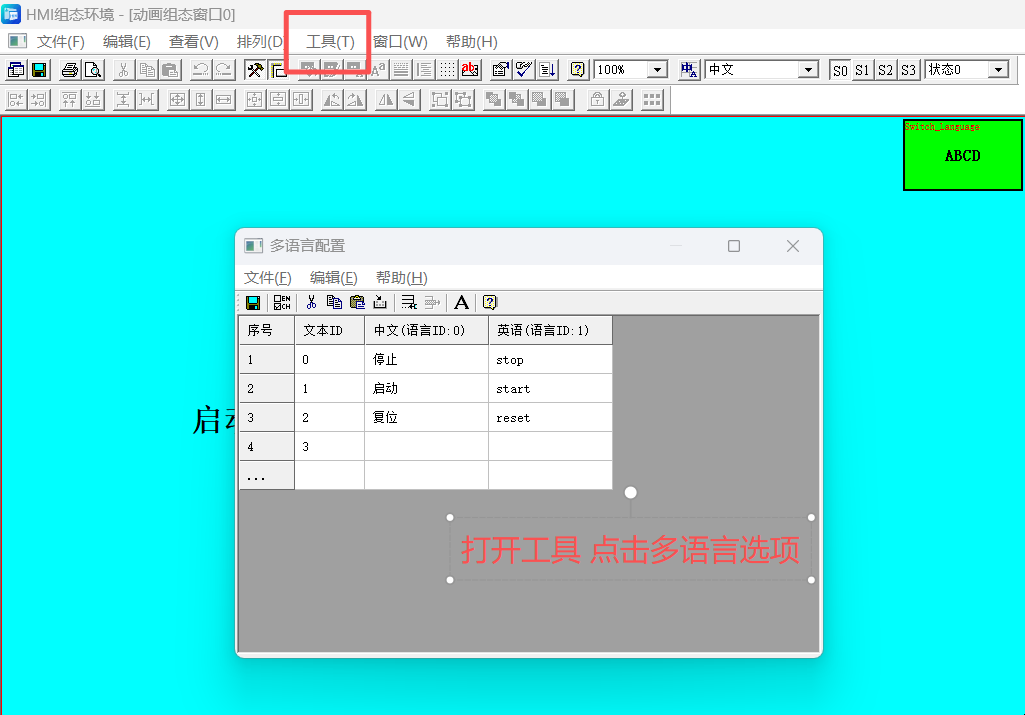Image resolution: width=1025 pixels, height=715 pixels.
Task: Click the rotate-left icon in alignment toolbar
Action: (x=331, y=99)
